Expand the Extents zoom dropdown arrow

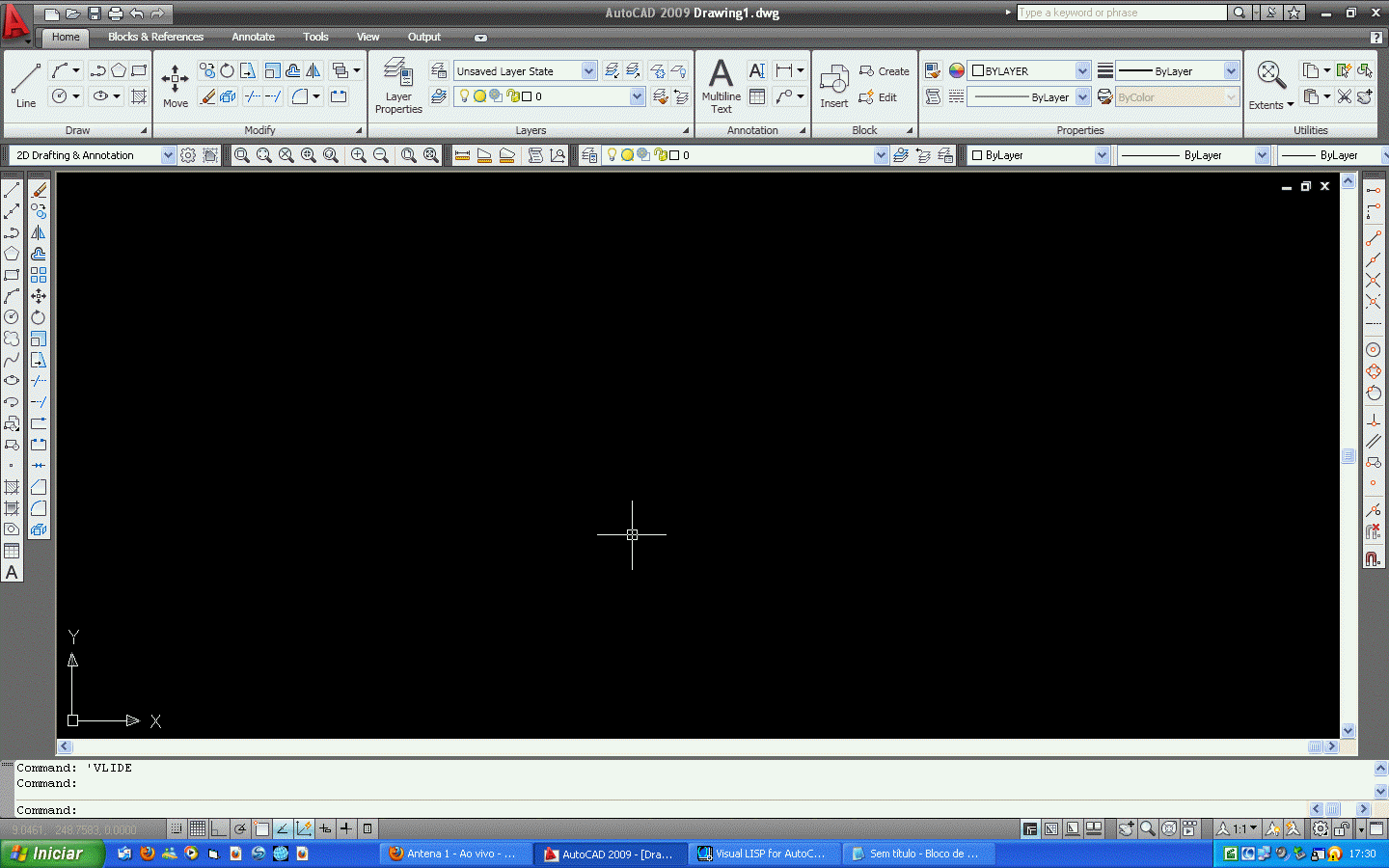(1291, 105)
